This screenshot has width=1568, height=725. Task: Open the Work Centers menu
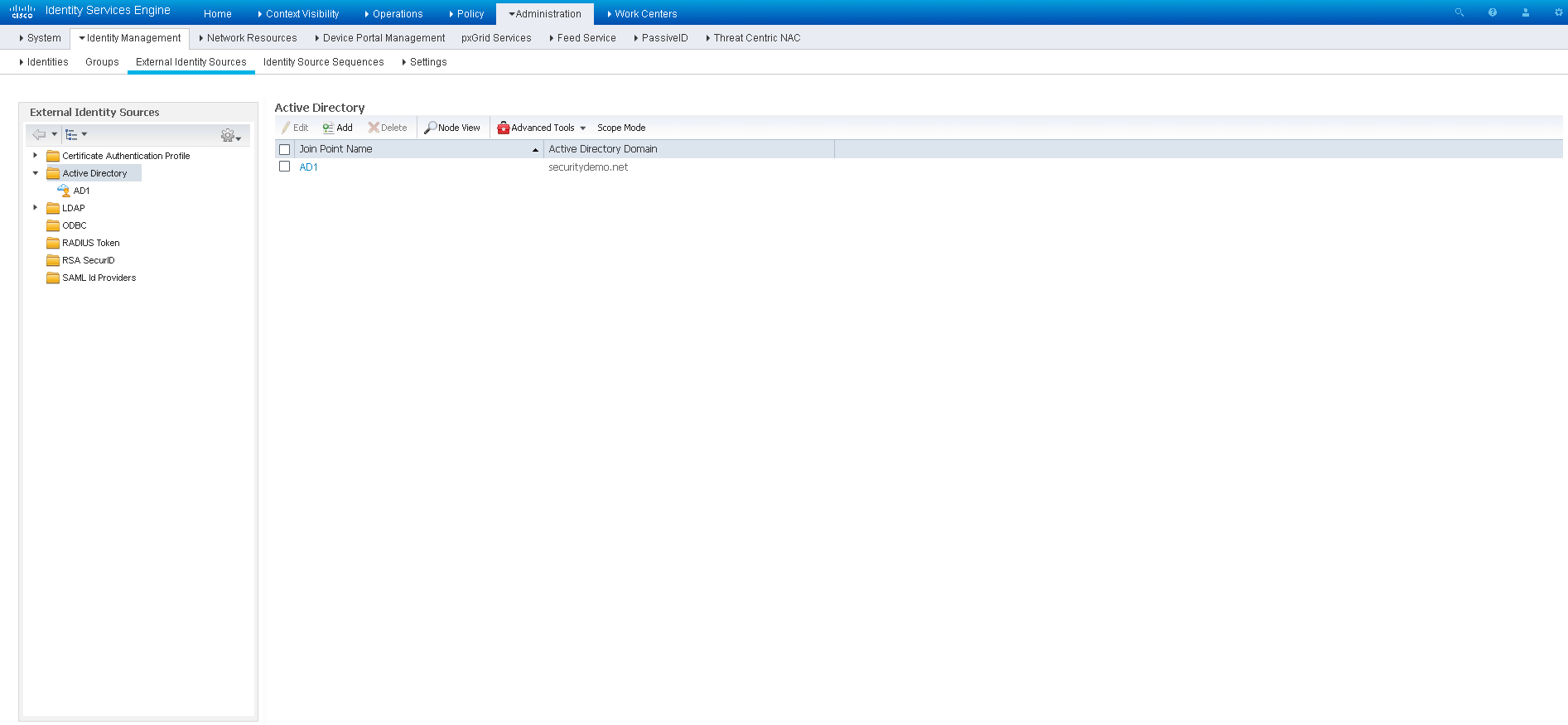coord(642,14)
